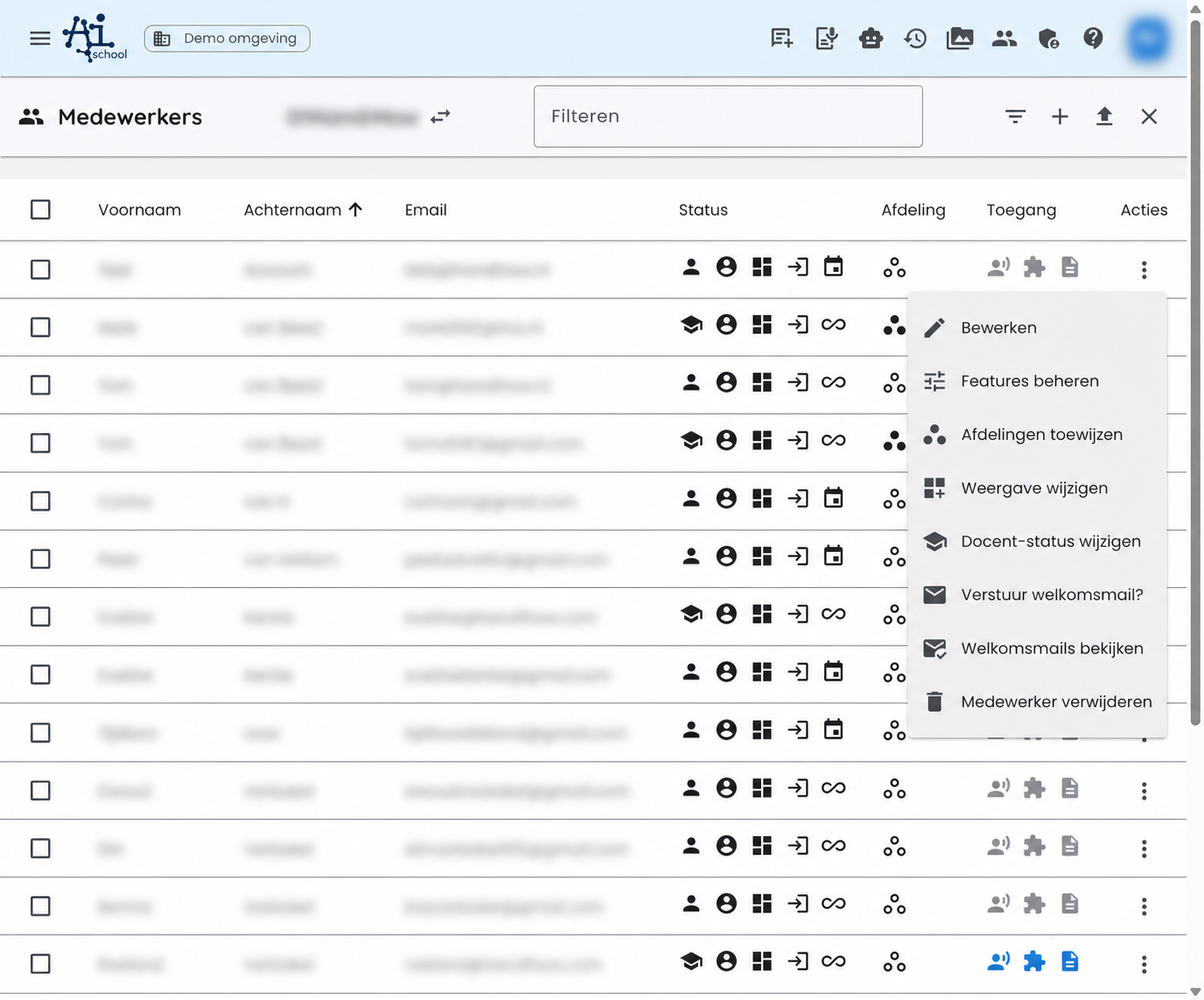Click blue voice access icon in last row
The height and width of the screenshot is (1000, 1204).
(x=998, y=962)
